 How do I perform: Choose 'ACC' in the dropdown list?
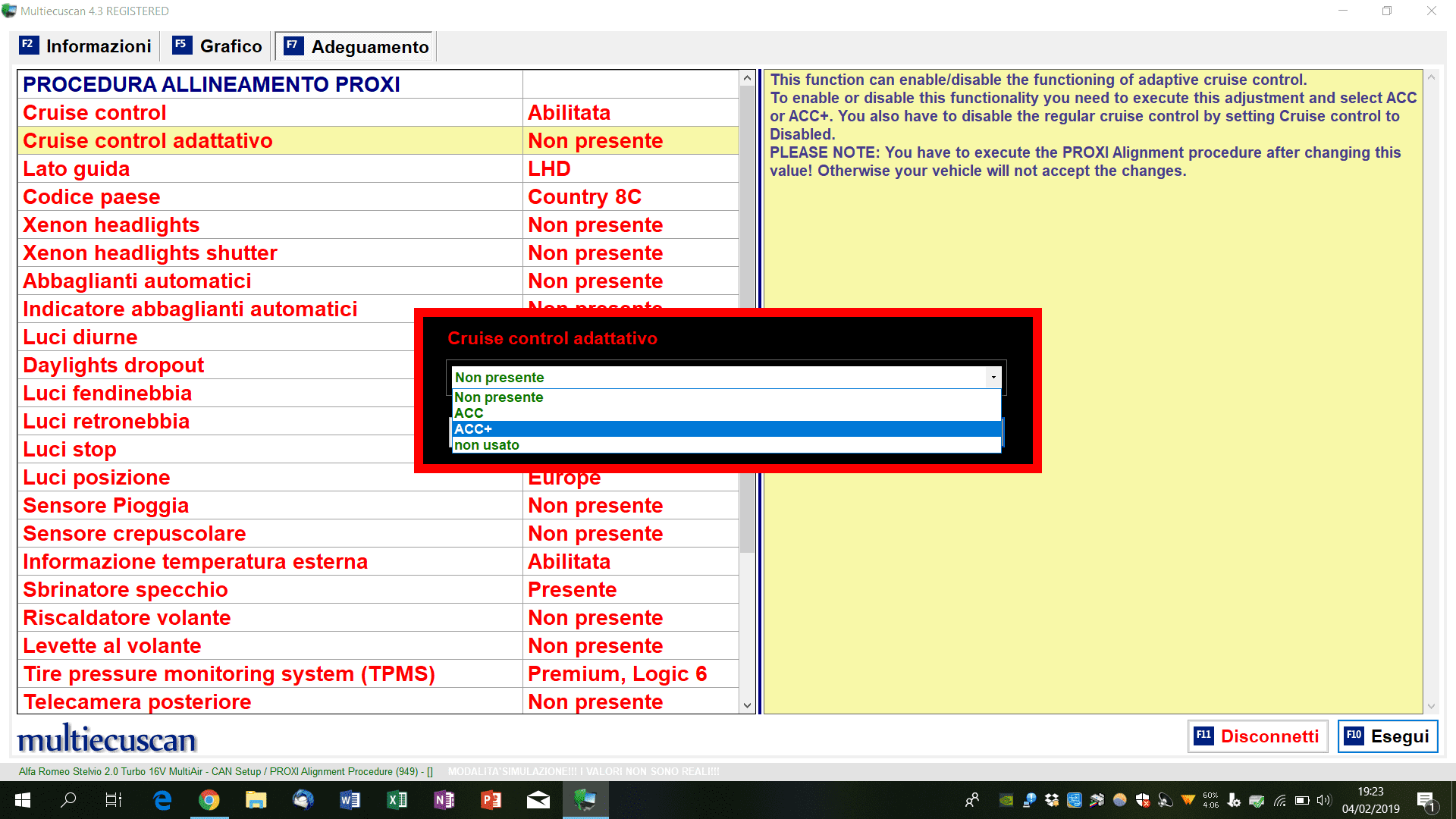pos(726,413)
